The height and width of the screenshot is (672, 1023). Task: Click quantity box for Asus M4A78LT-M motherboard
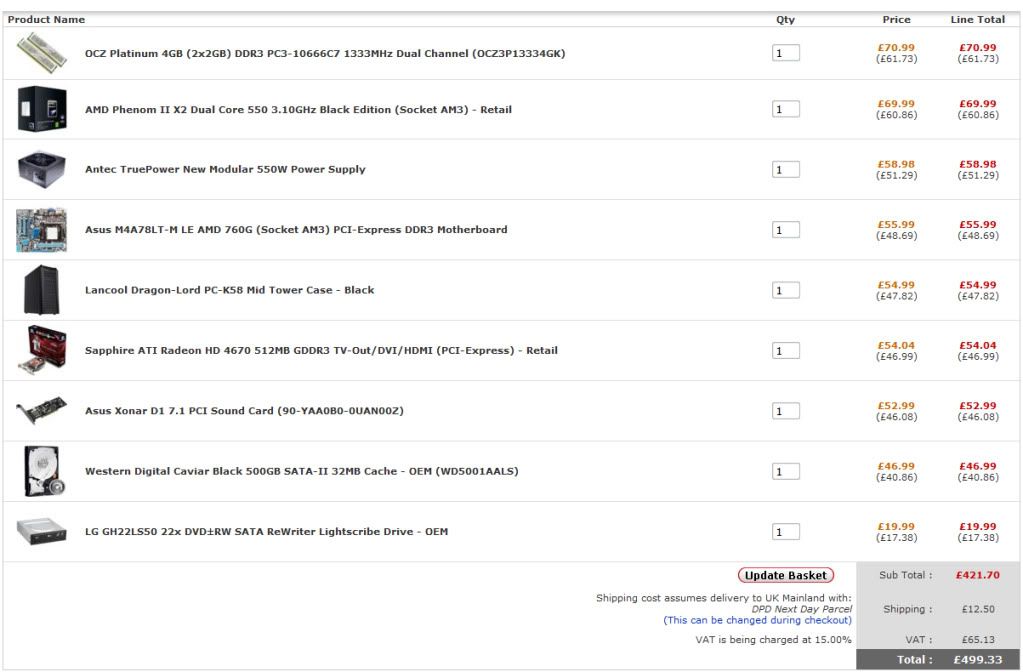pyautogui.click(x=786, y=230)
